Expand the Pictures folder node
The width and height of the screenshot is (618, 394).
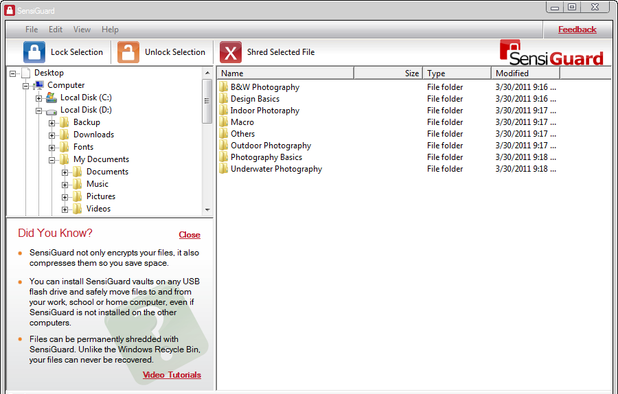(65, 197)
